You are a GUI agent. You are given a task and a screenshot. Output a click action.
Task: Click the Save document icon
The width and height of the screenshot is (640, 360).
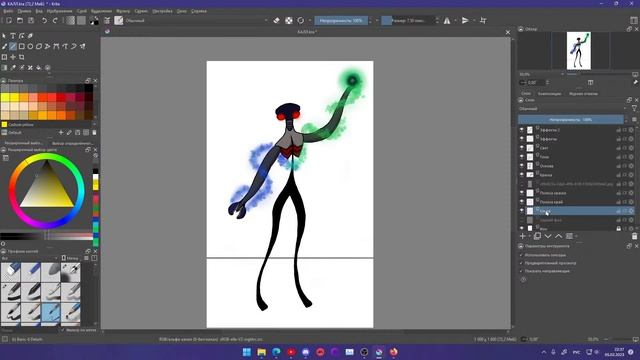(31, 20)
